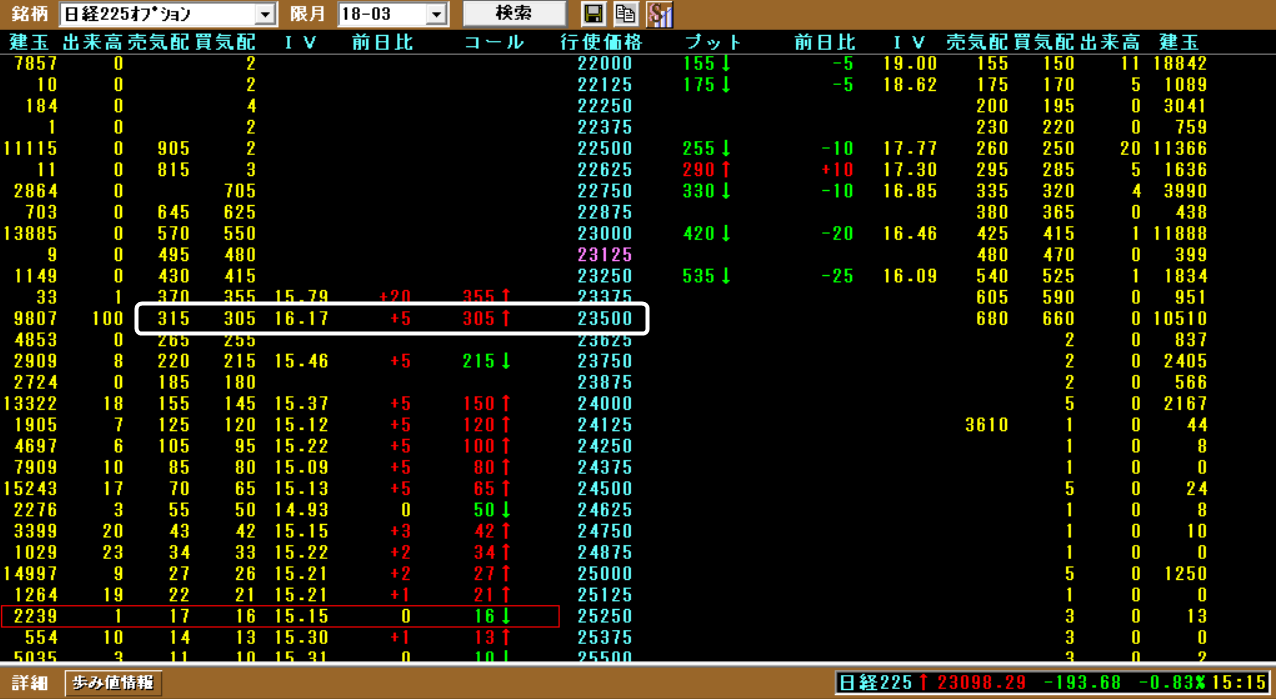Click the red put price 290
The width and height of the screenshot is (1276, 699).
click(x=699, y=170)
